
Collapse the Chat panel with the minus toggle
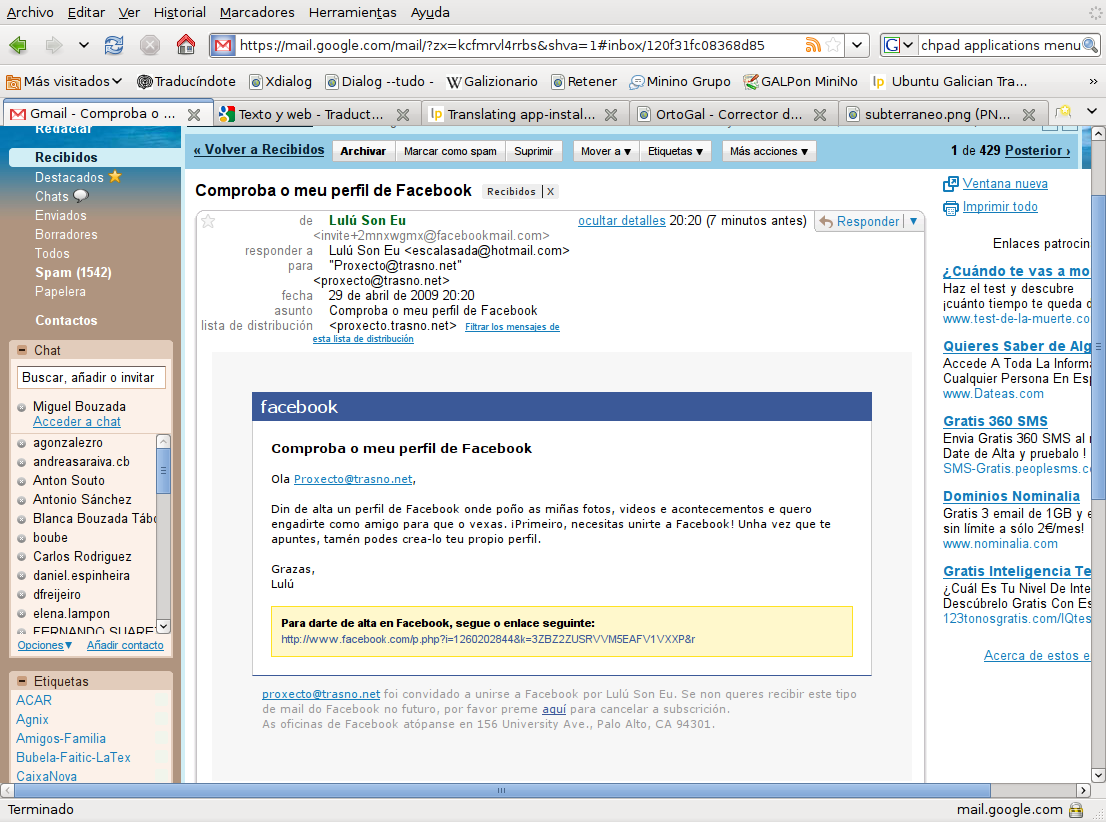coord(22,350)
